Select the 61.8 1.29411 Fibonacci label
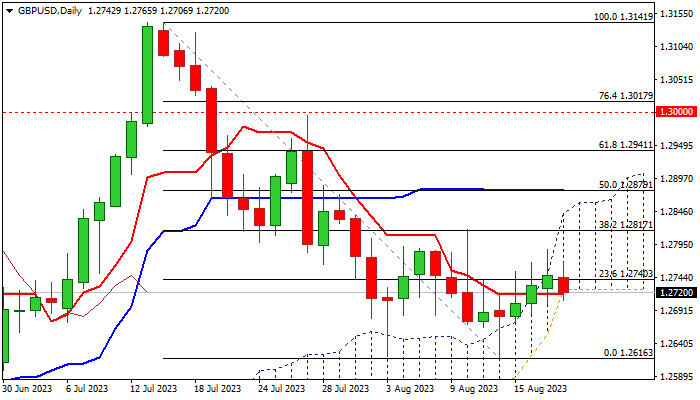Screen dimensions: 700x400 (x=625, y=145)
